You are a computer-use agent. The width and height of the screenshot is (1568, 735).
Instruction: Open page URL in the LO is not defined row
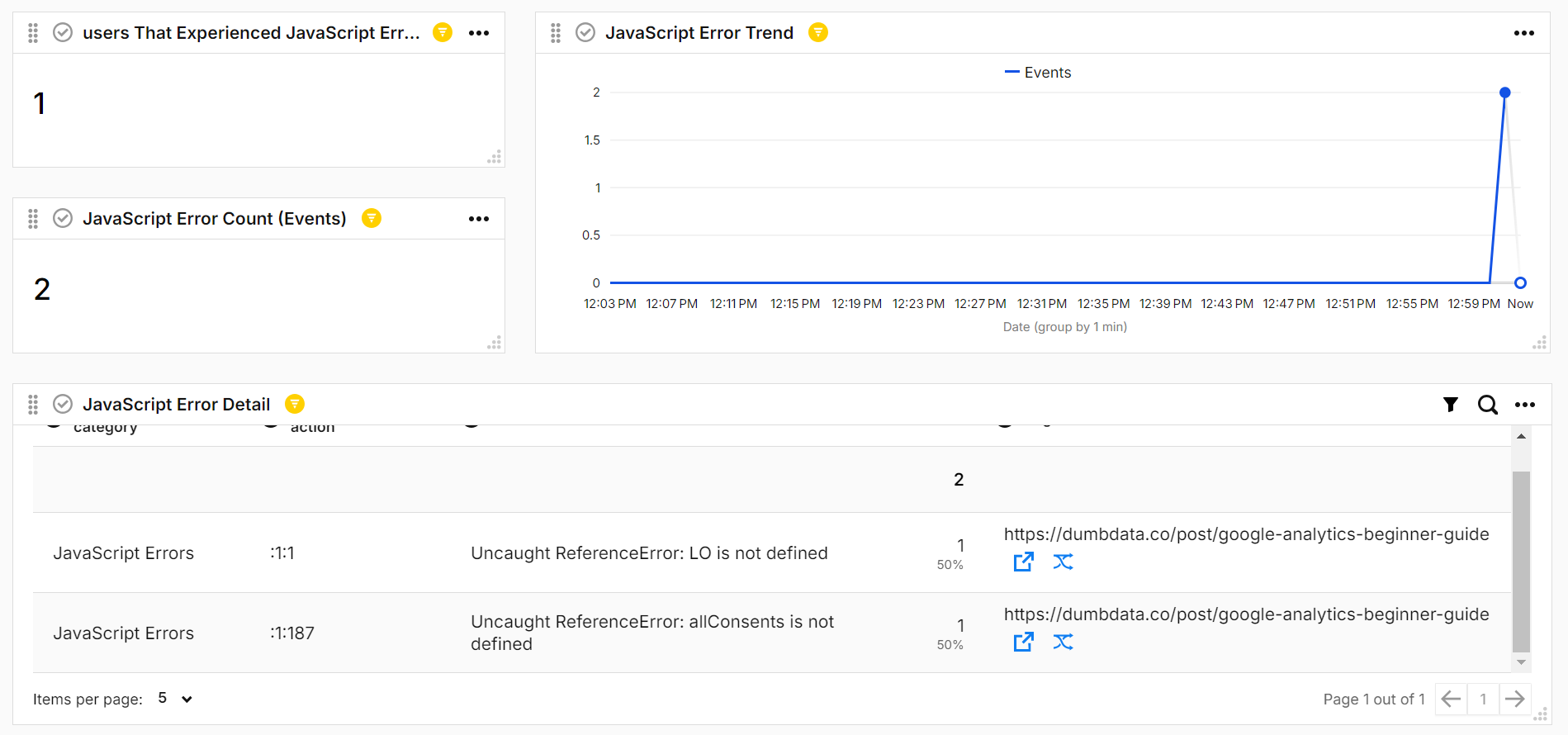(1247, 534)
